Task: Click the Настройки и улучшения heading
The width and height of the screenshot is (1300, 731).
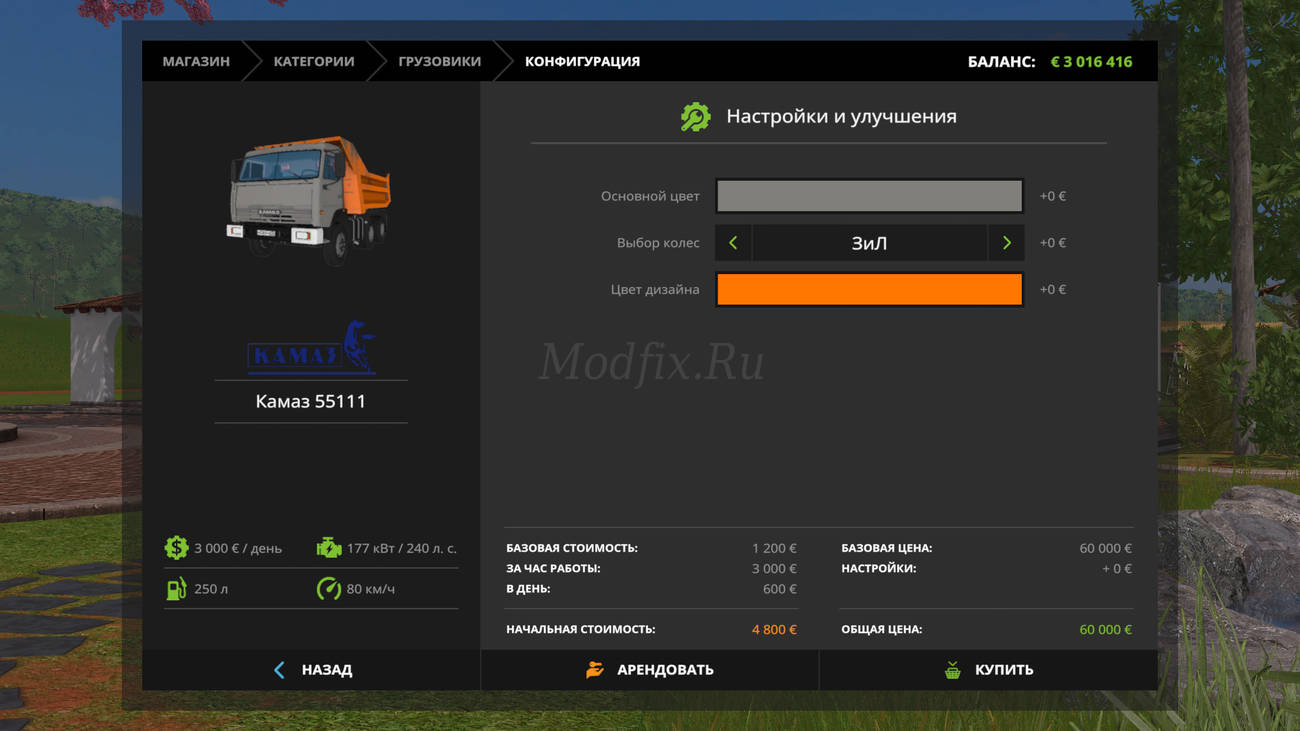Action: (841, 116)
